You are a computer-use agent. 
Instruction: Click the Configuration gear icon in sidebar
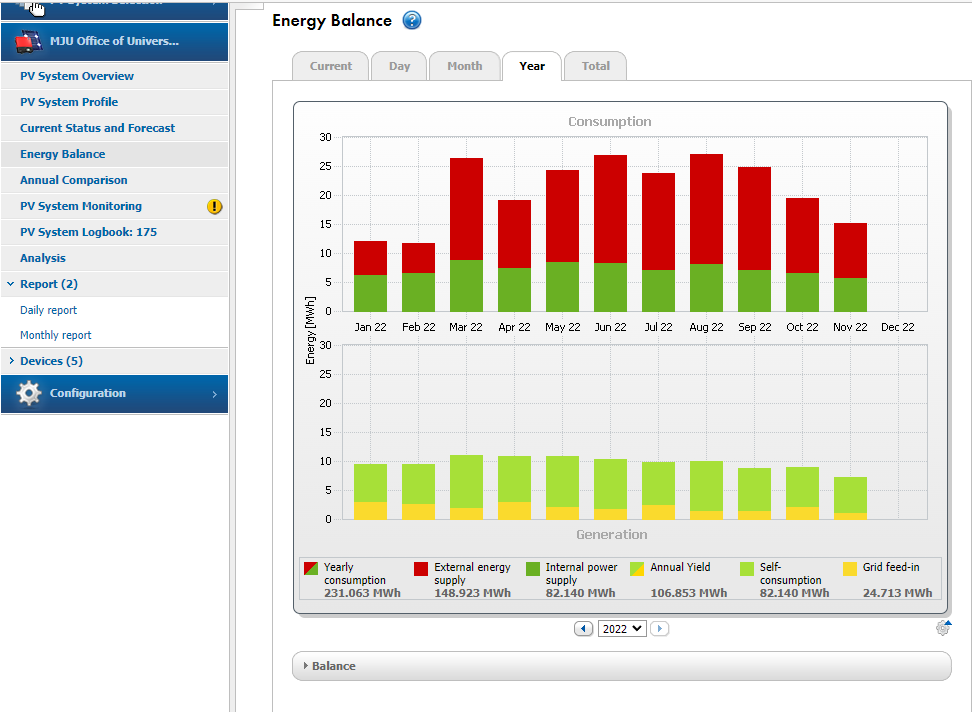point(29,394)
